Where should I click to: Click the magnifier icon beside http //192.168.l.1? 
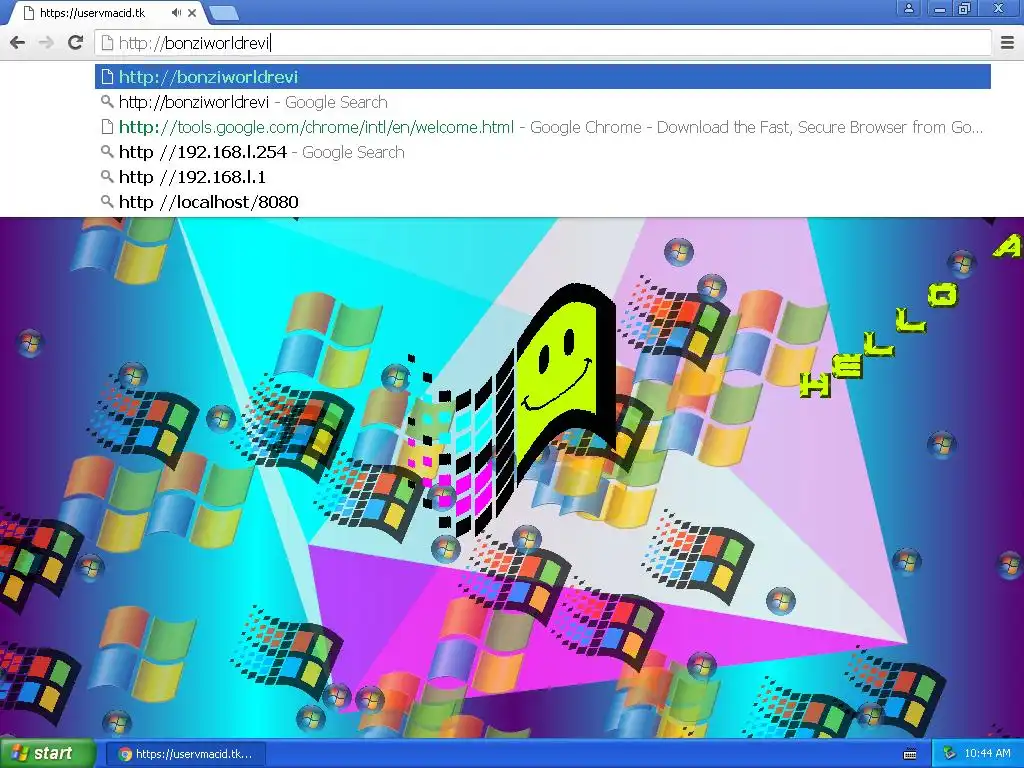point(107,177)
